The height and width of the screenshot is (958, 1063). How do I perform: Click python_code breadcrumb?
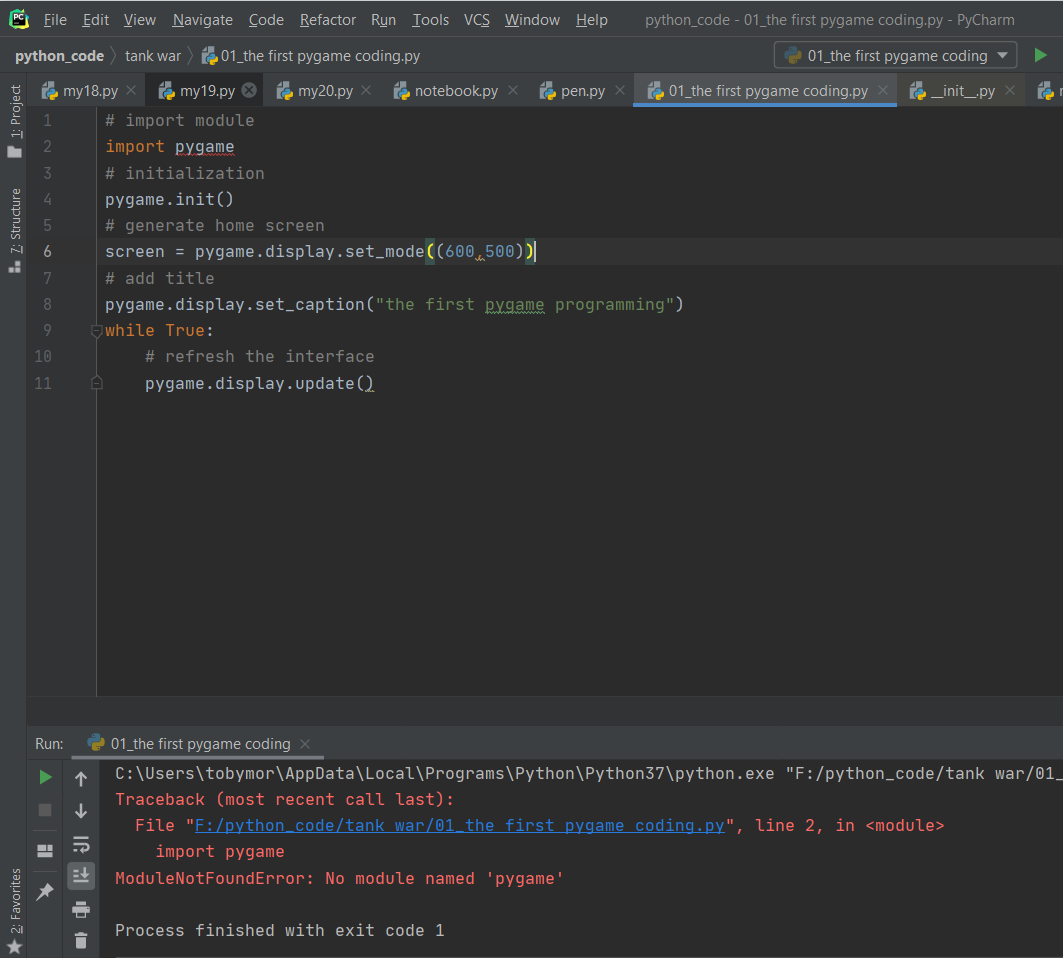pos(60,56)
